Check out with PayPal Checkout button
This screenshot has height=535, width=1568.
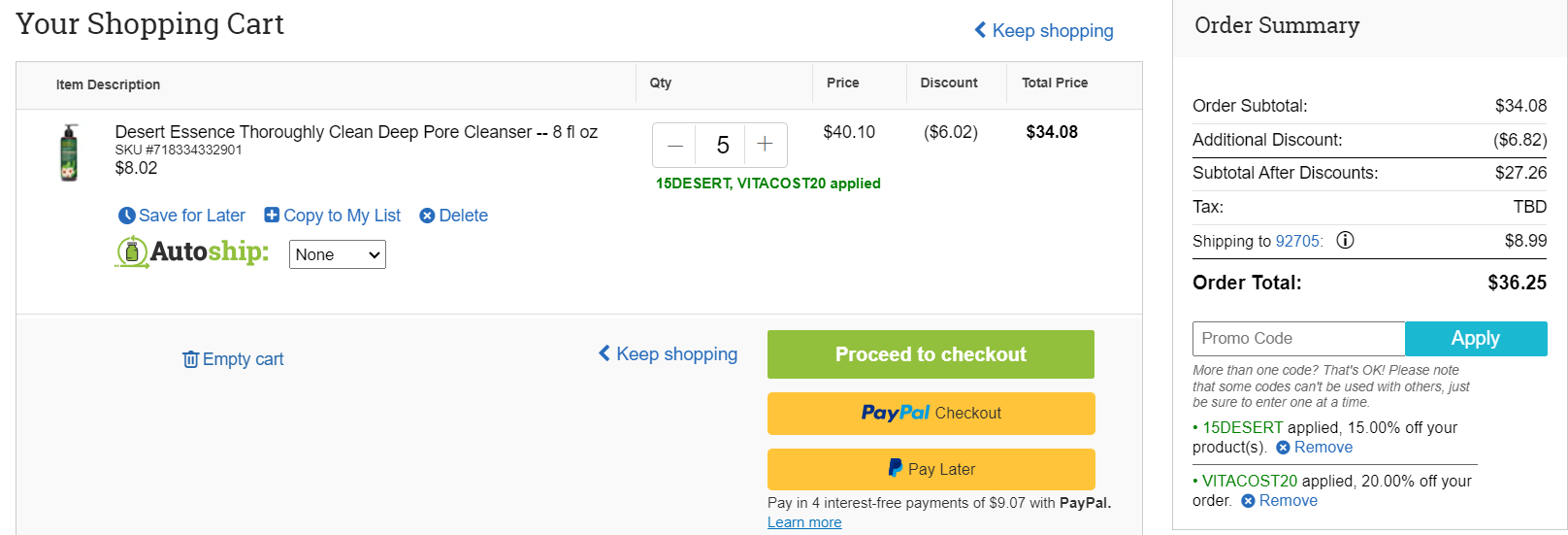tap(931, 414)
